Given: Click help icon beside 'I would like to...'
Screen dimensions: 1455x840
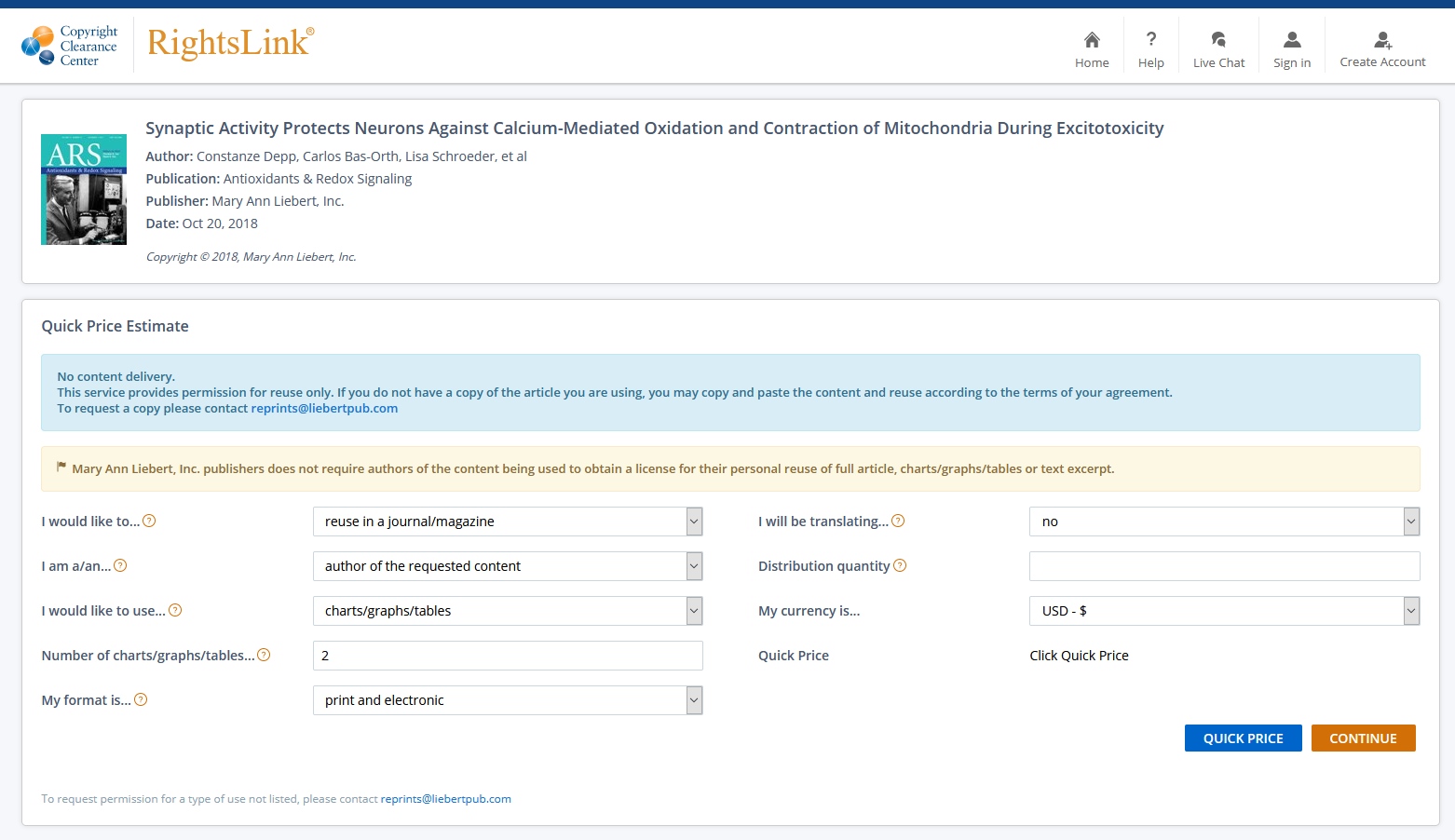Looking at the screenshot, I should [x=149, y=521].
